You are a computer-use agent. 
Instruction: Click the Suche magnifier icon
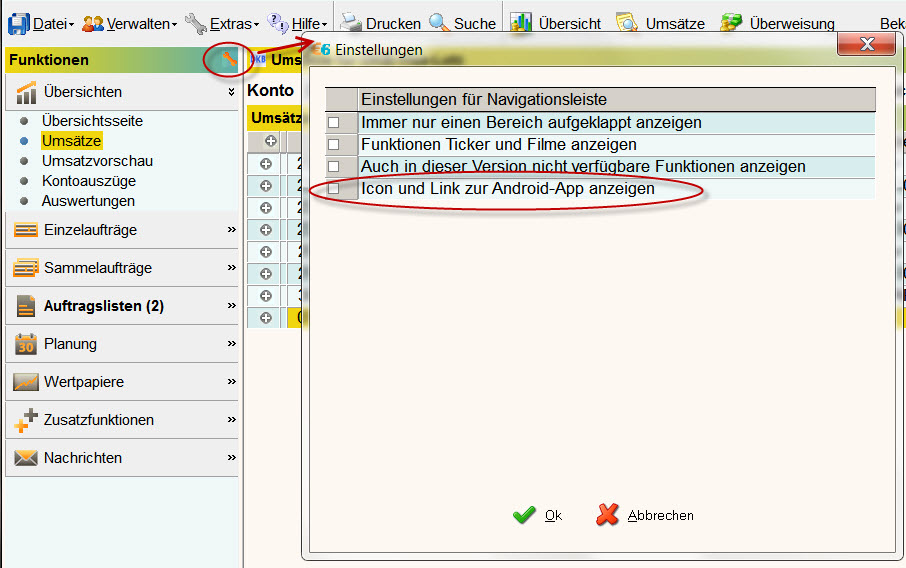[439, 23]
